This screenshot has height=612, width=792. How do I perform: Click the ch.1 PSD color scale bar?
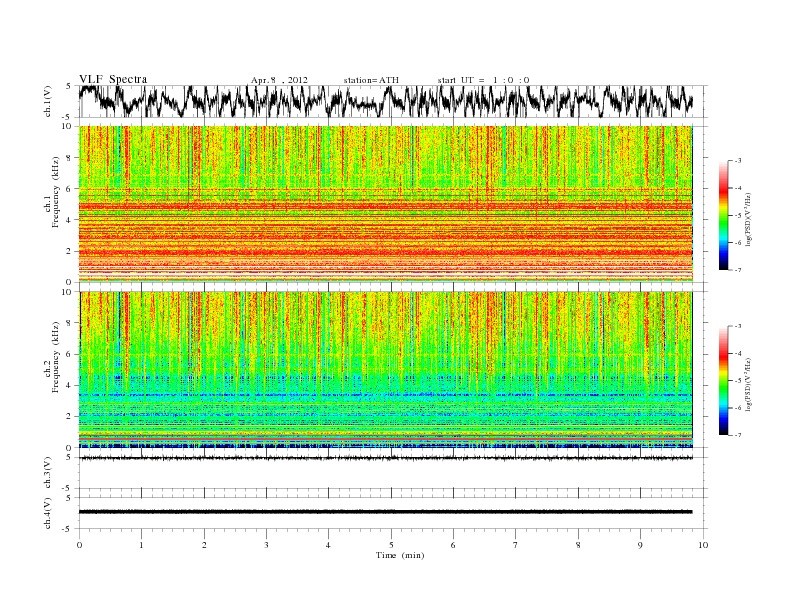point(724,215)
